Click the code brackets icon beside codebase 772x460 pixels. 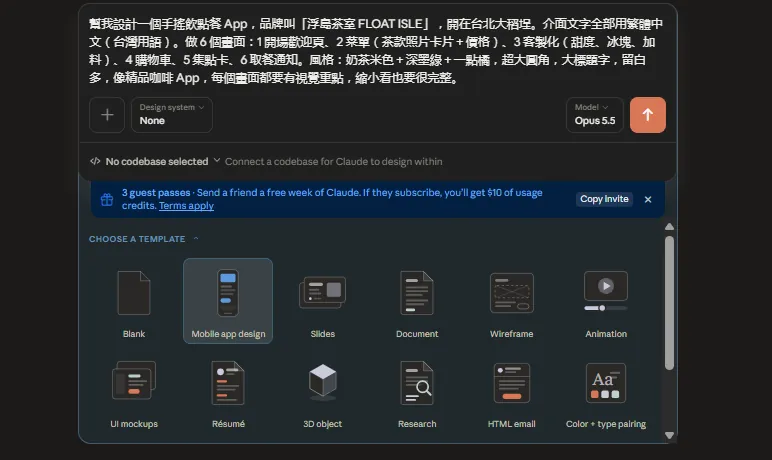tap(95, 161)
